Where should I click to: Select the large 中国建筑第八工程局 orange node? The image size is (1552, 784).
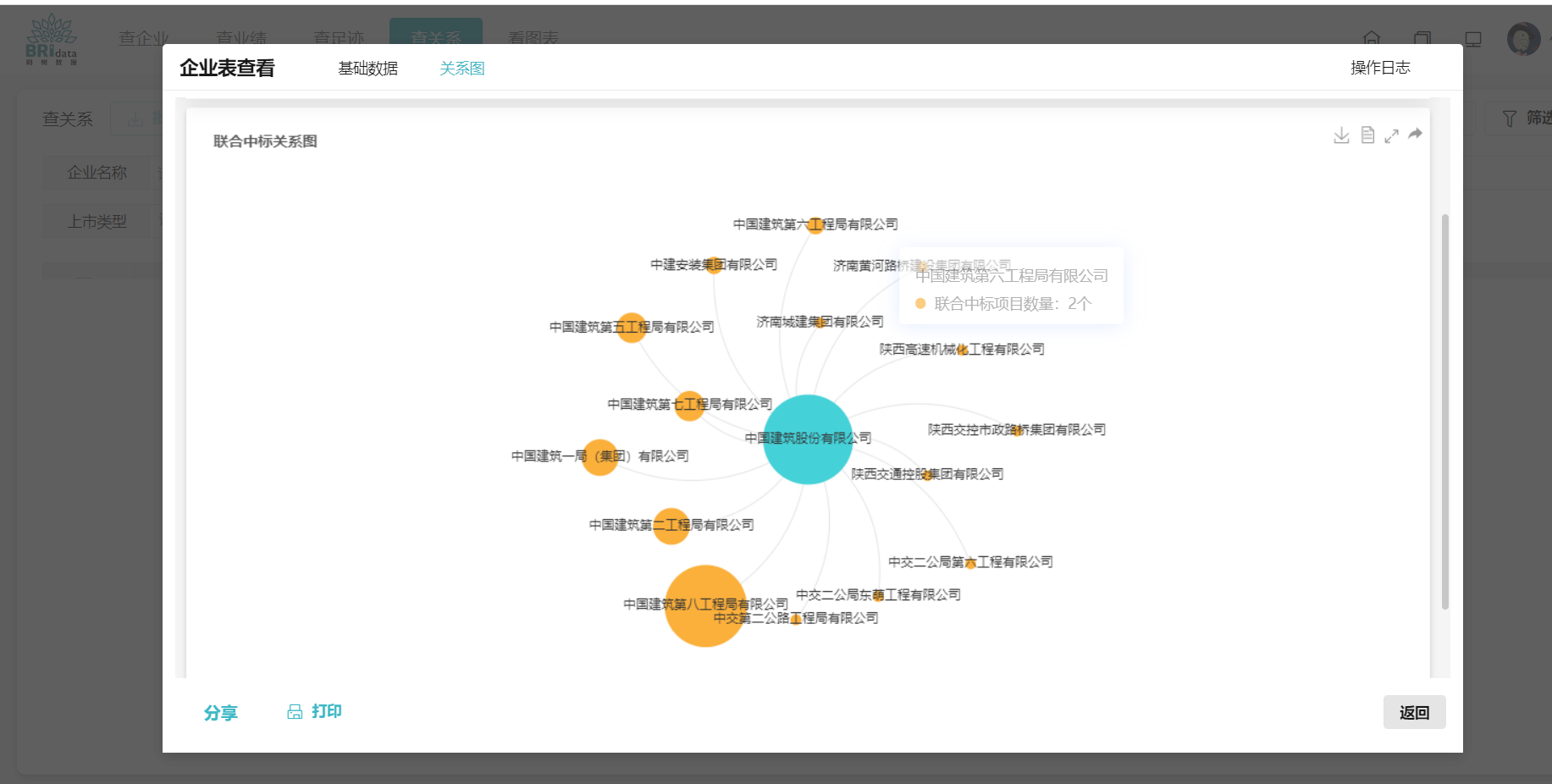[705, 606]
